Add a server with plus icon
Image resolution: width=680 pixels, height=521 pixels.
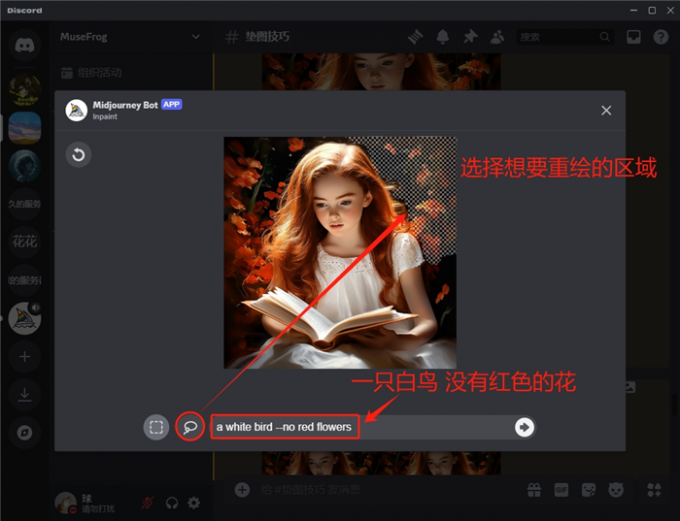point(25,357)
